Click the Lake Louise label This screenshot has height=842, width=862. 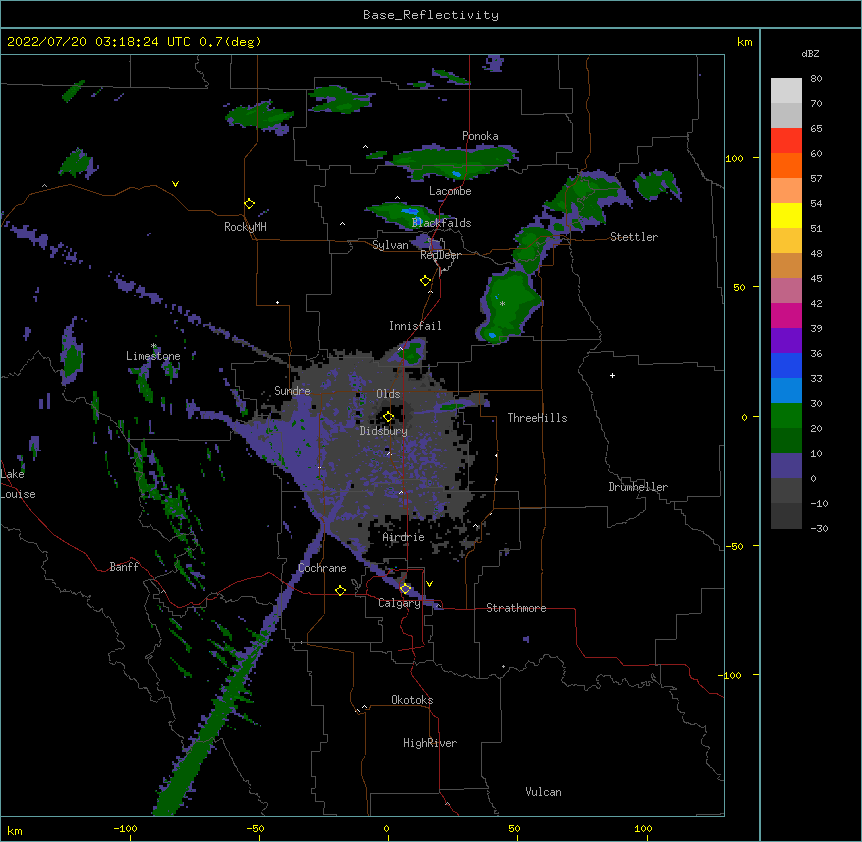pyautogui.click(x=18, y=484)
